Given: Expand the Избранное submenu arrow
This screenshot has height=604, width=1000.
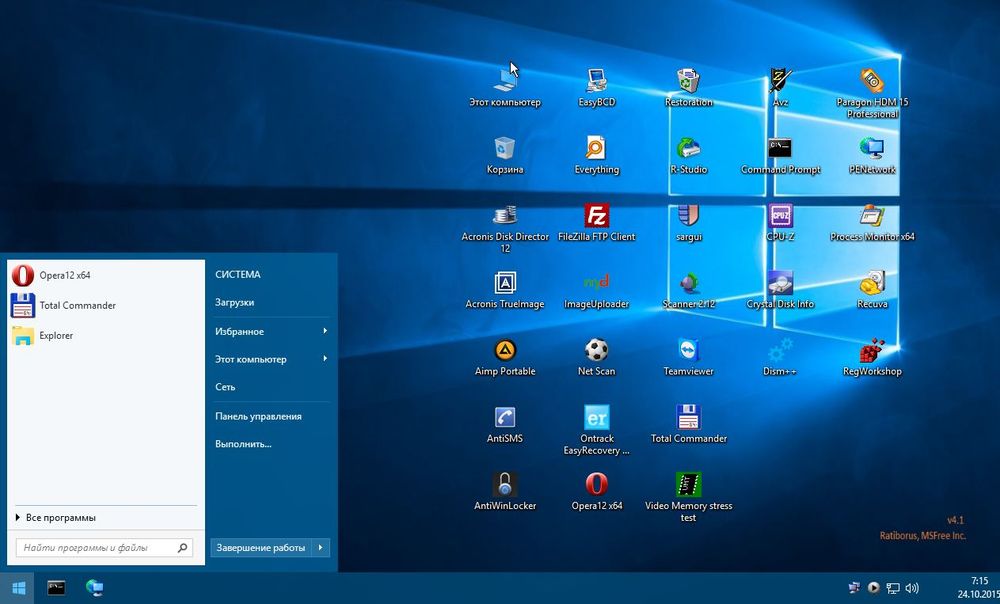Looking at the screenshot, I should pyautogui.click(x=325, y=331).
